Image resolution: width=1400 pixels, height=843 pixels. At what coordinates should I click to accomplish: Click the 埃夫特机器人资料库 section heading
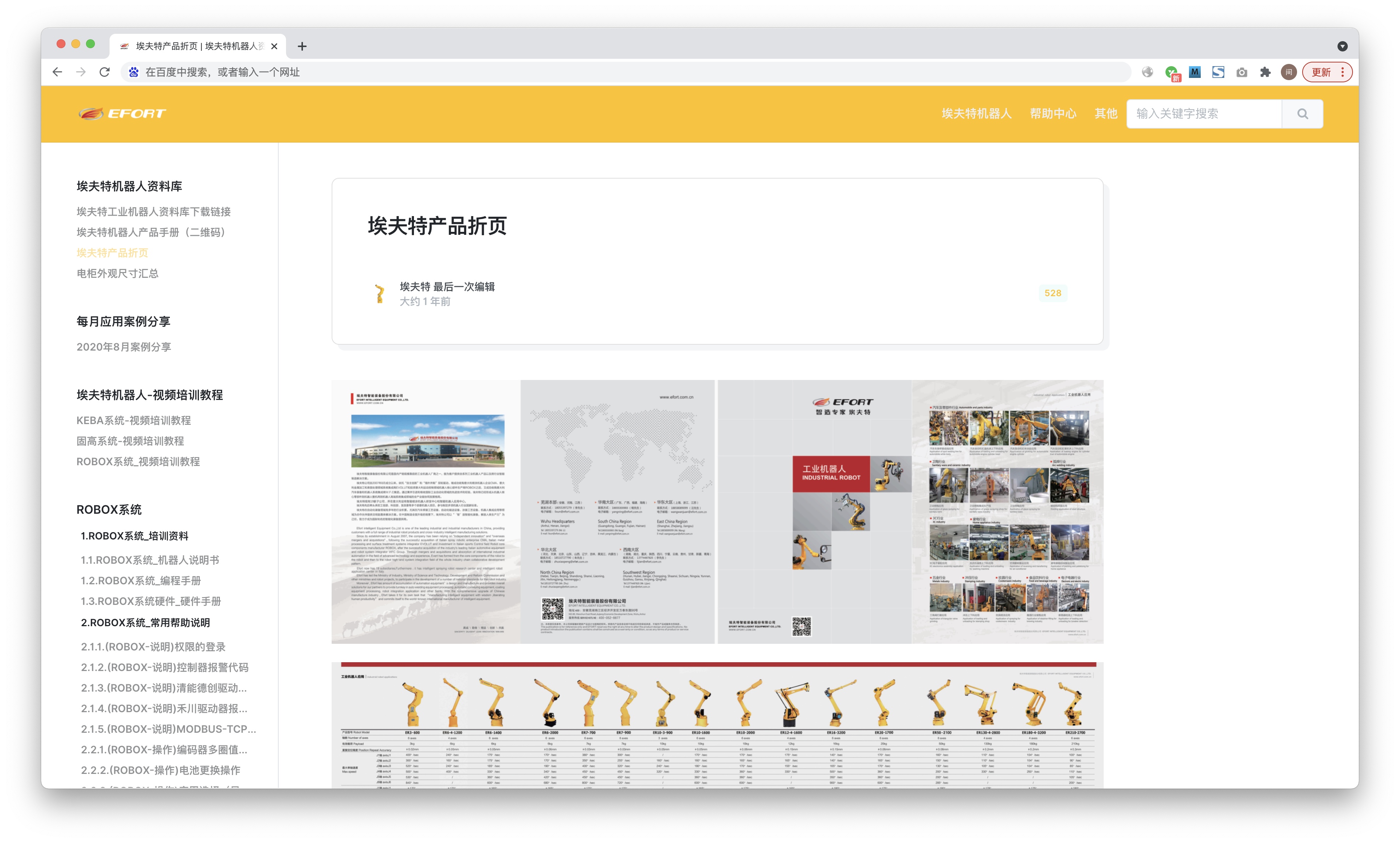click(129, 186)
